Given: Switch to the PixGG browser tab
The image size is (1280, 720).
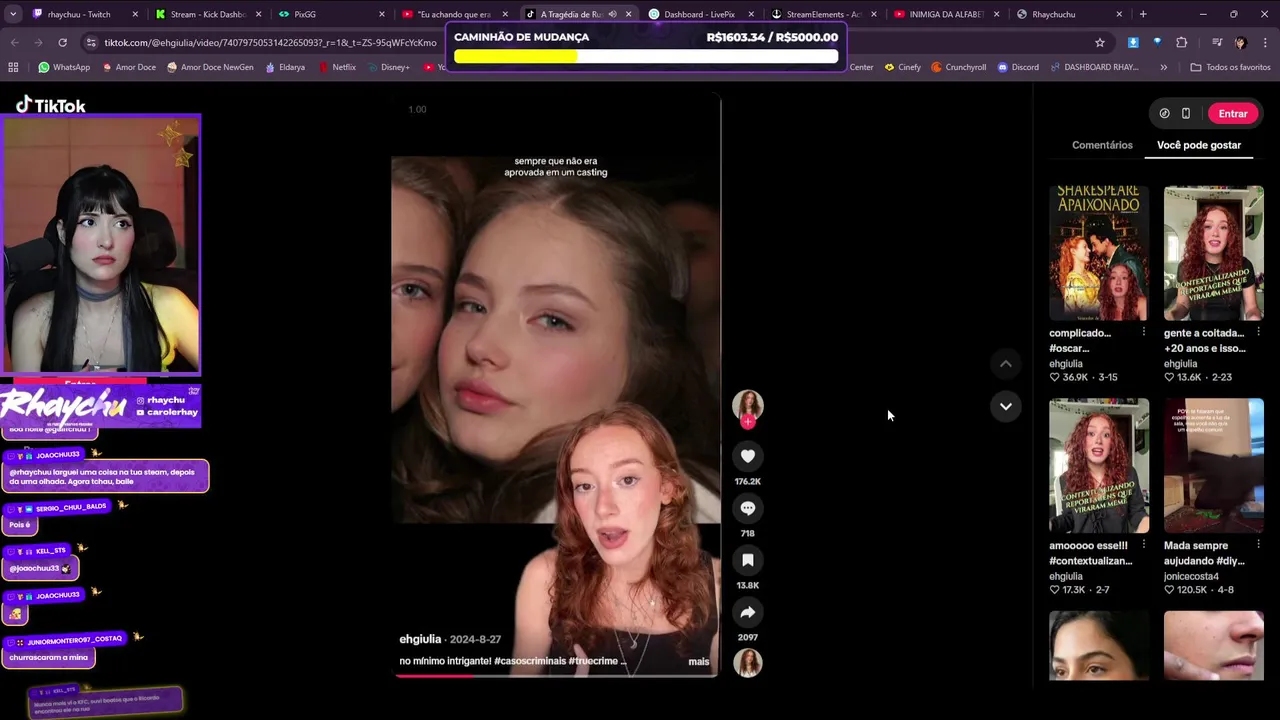Looking at the screenshot, I should tap(330, 14).
